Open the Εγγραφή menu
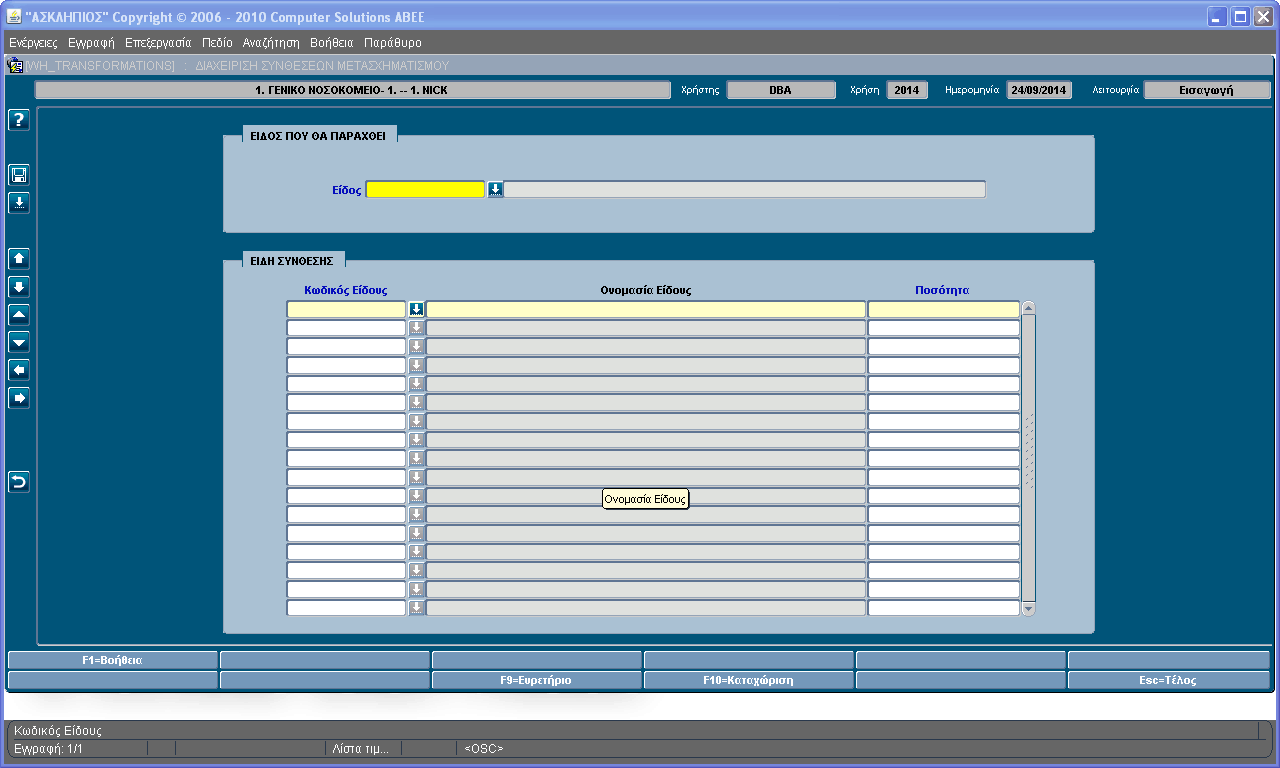This screenshot has width=1280, height=768. tap(91, 43)
